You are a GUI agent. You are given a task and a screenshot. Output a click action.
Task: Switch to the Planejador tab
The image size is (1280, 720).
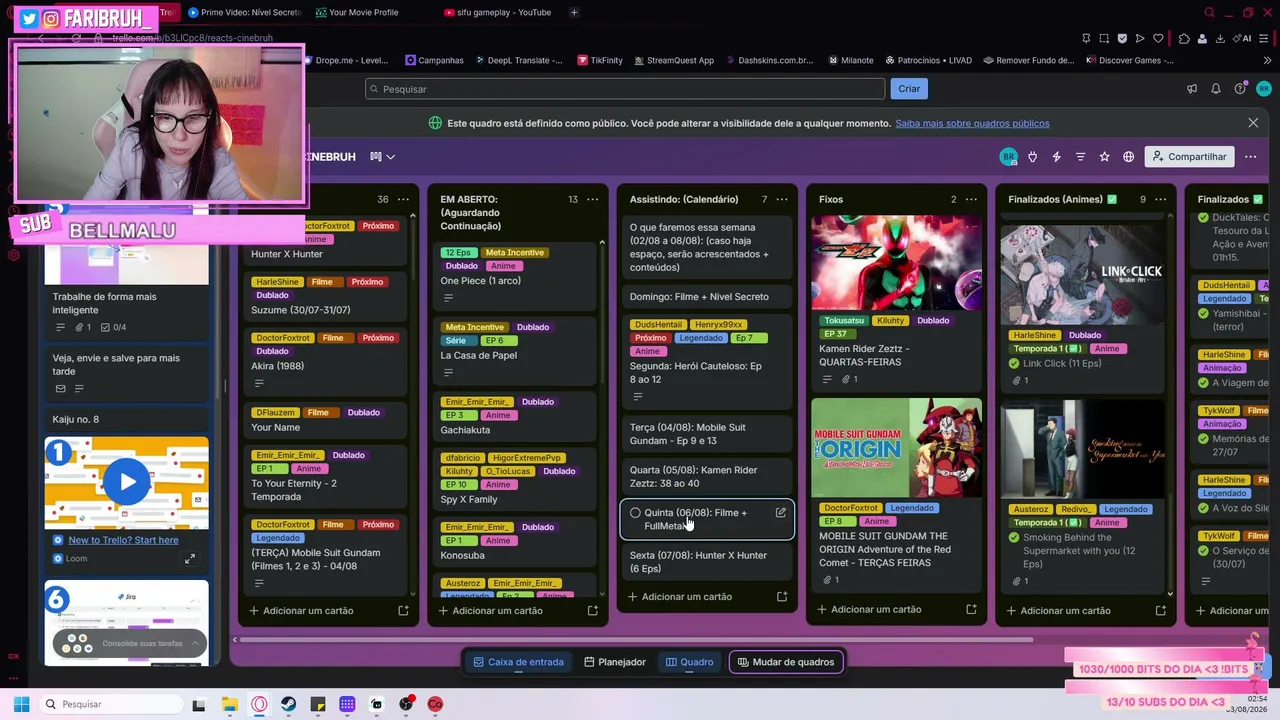point(615,662)
